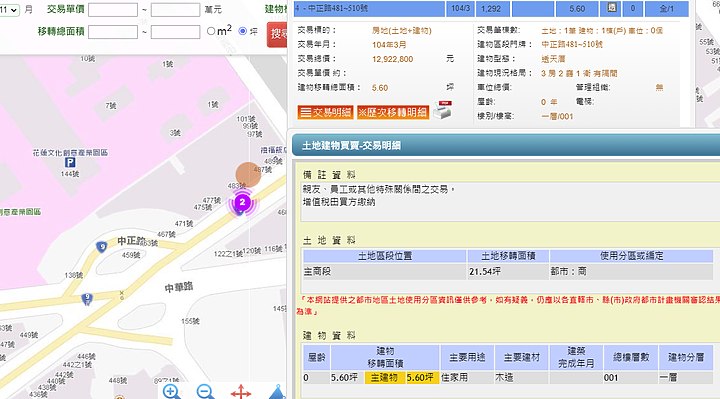The width and height of the screenshot is (720, 399).
Task: Click the 房地(土地+建物) transaction target value
Action: click(402, 30)
